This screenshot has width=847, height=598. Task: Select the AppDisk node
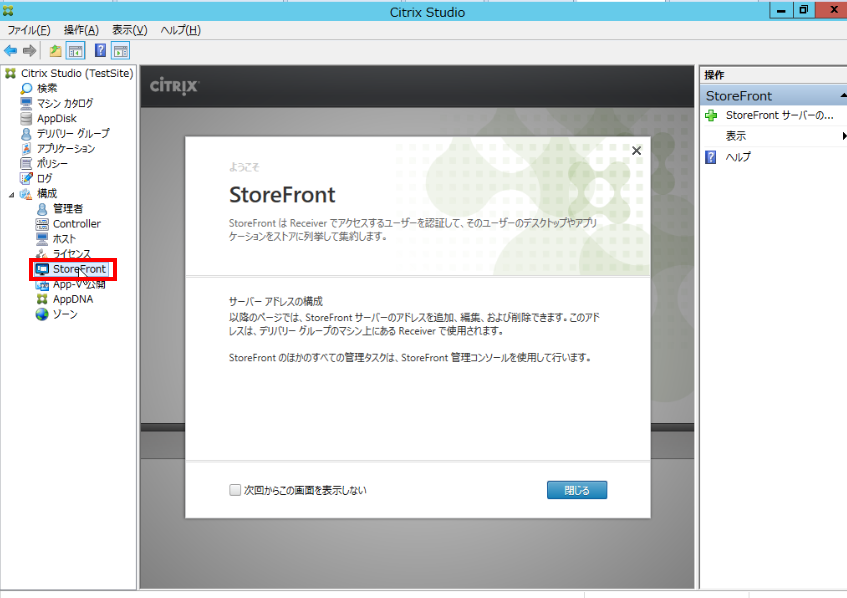(57, 118)
